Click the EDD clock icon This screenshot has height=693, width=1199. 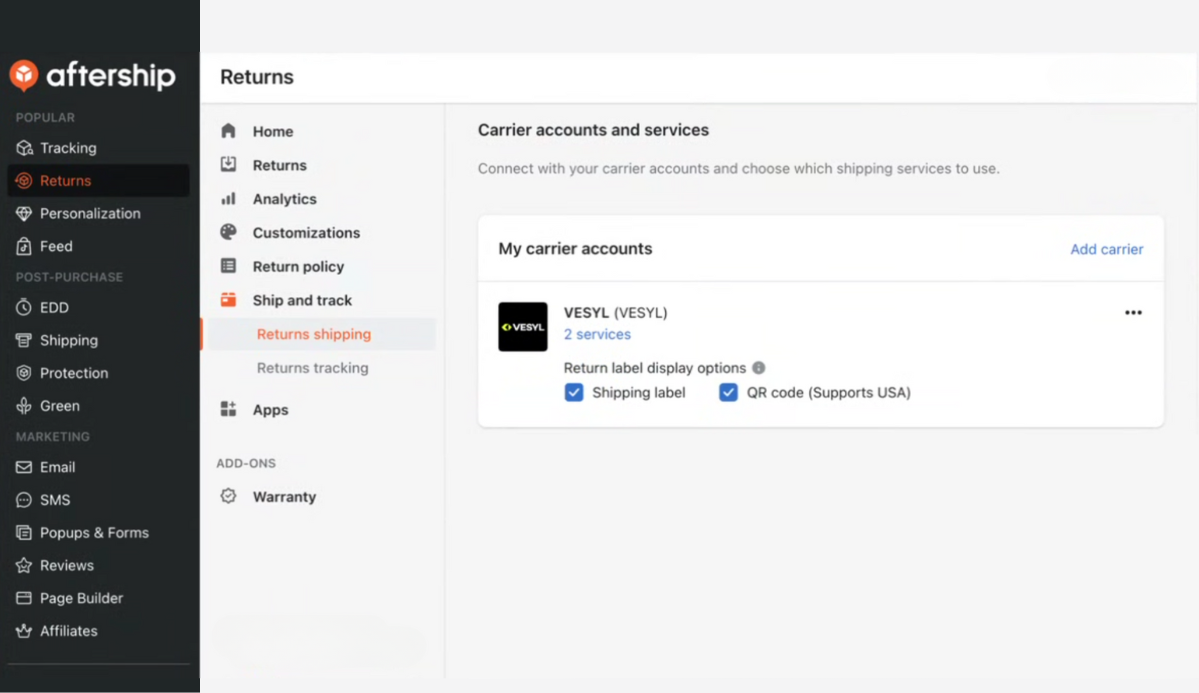tap(24, 307)
